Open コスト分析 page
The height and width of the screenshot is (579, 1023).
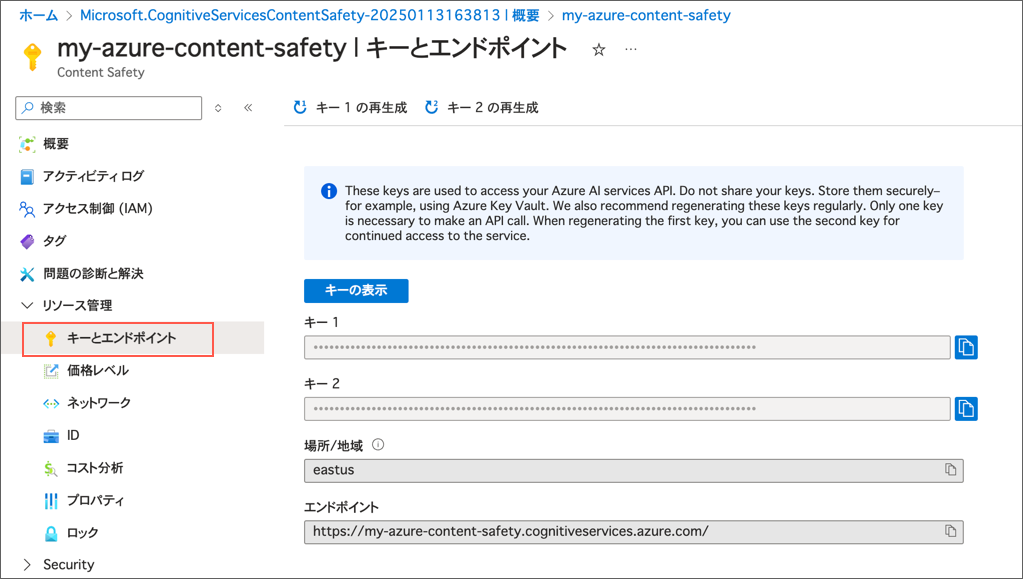coord(95,468)
